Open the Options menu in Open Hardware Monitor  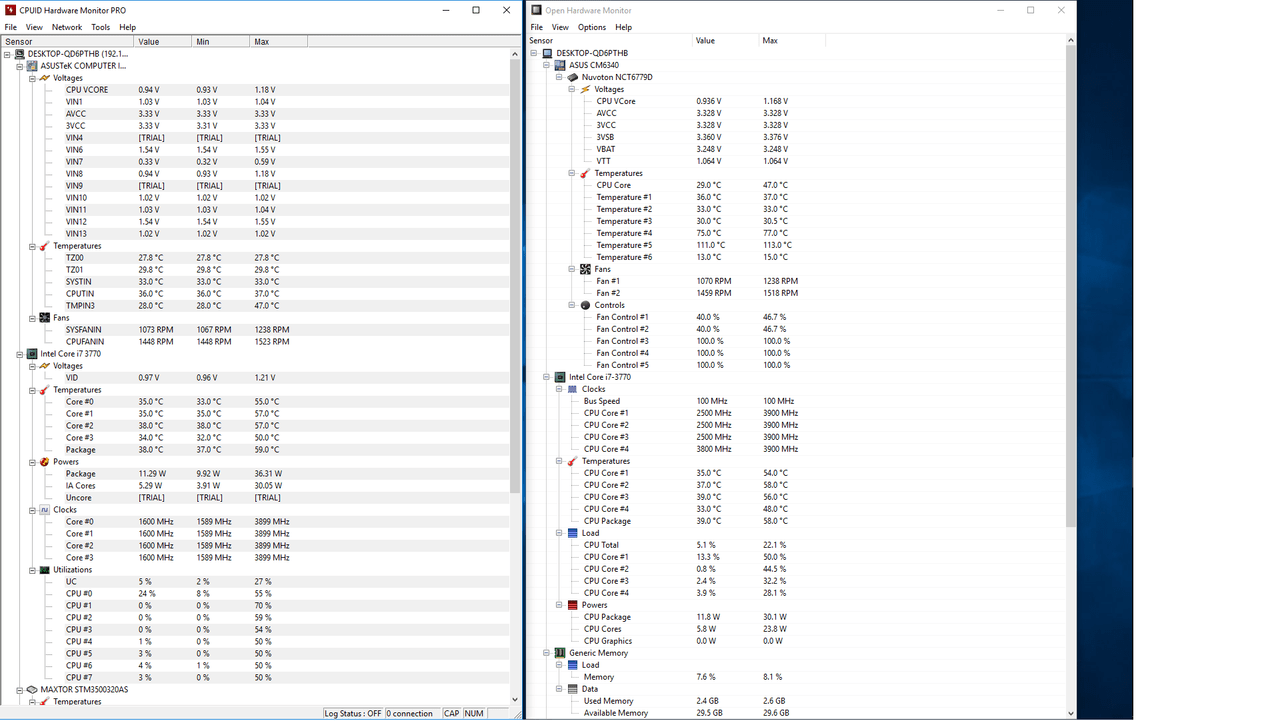[x=591, y=27]
